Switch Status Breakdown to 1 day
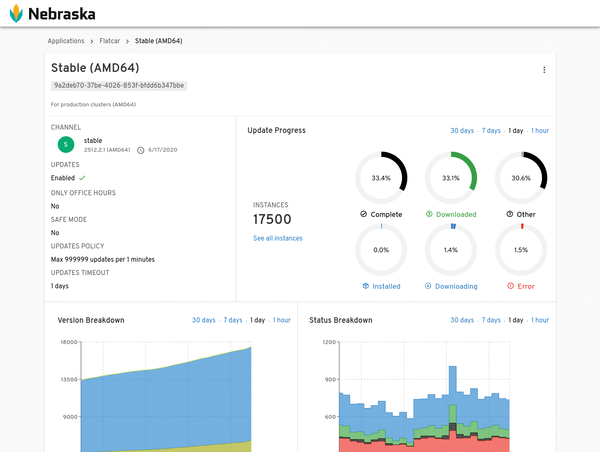 click(515, 320)
